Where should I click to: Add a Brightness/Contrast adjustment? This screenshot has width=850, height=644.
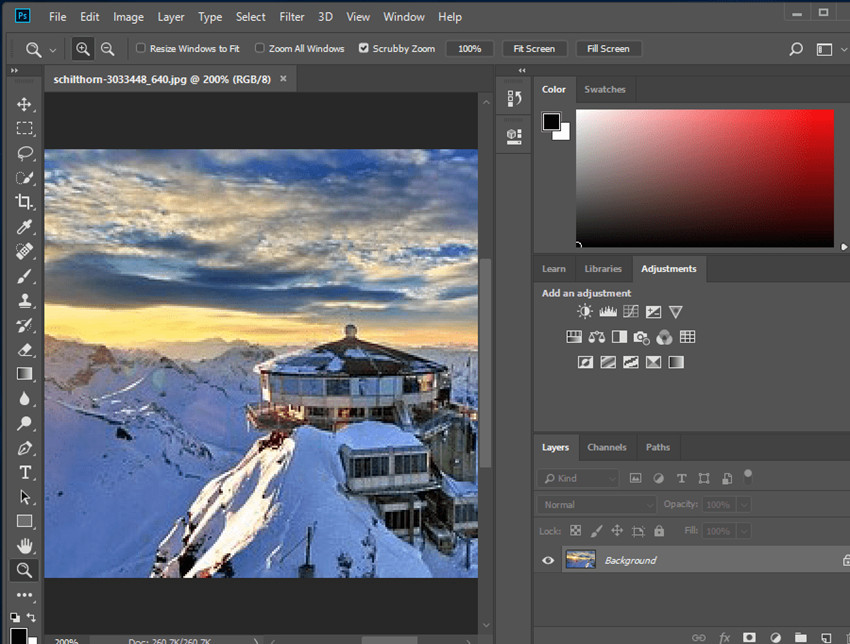click(584, 313)
